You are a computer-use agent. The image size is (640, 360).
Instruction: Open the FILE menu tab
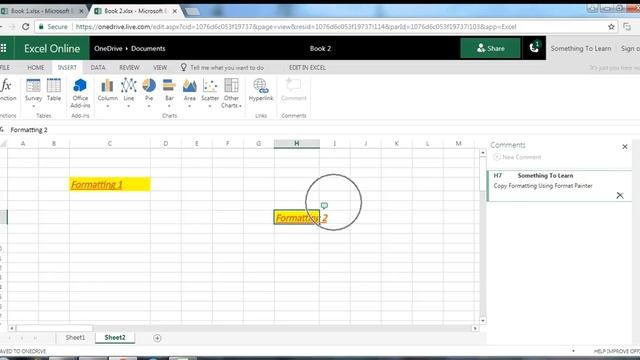[5, 67]
